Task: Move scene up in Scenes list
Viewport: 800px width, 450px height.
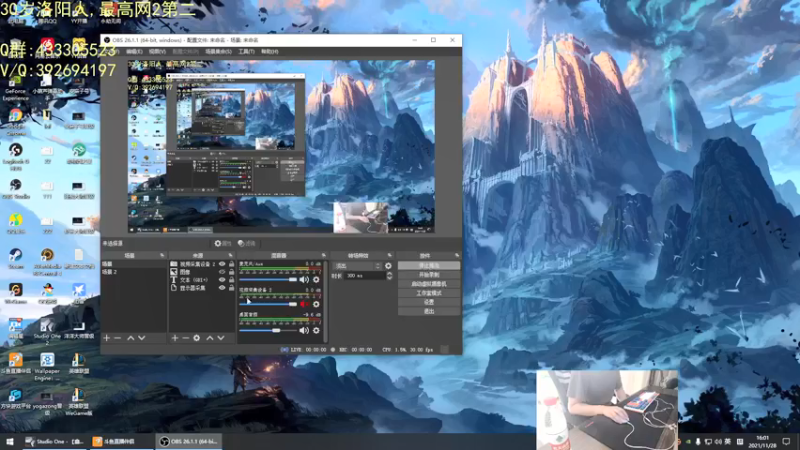Action: [131, 338]
